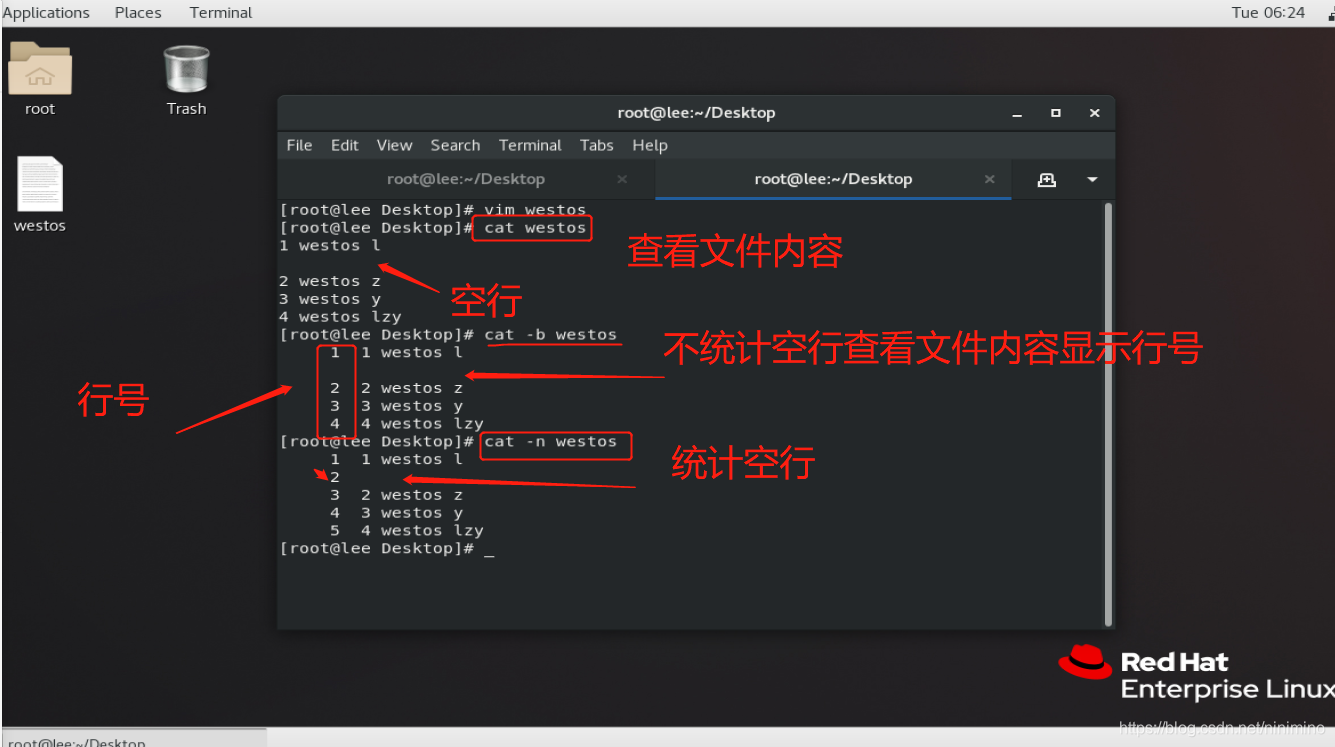Viewport: 1335px width, 747px height.
Task: Close the second active terminal tab
Action: point(990,179)
